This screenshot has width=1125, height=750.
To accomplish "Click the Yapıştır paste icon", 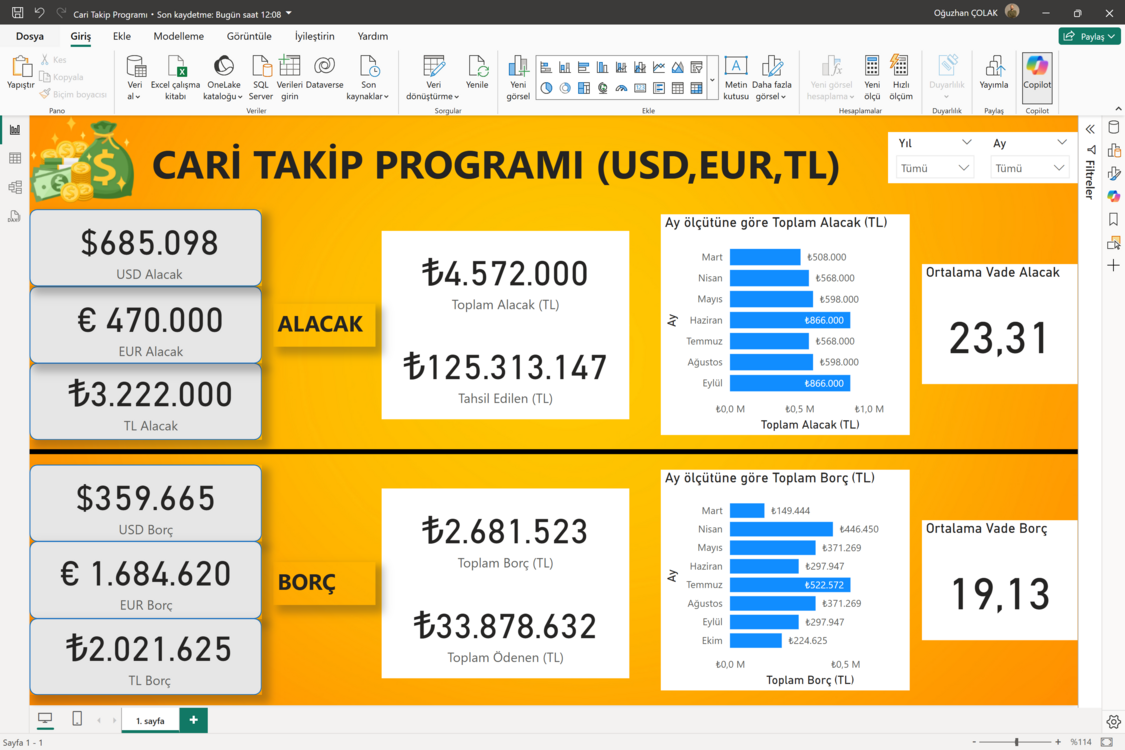I will click(x=21, y=67).
